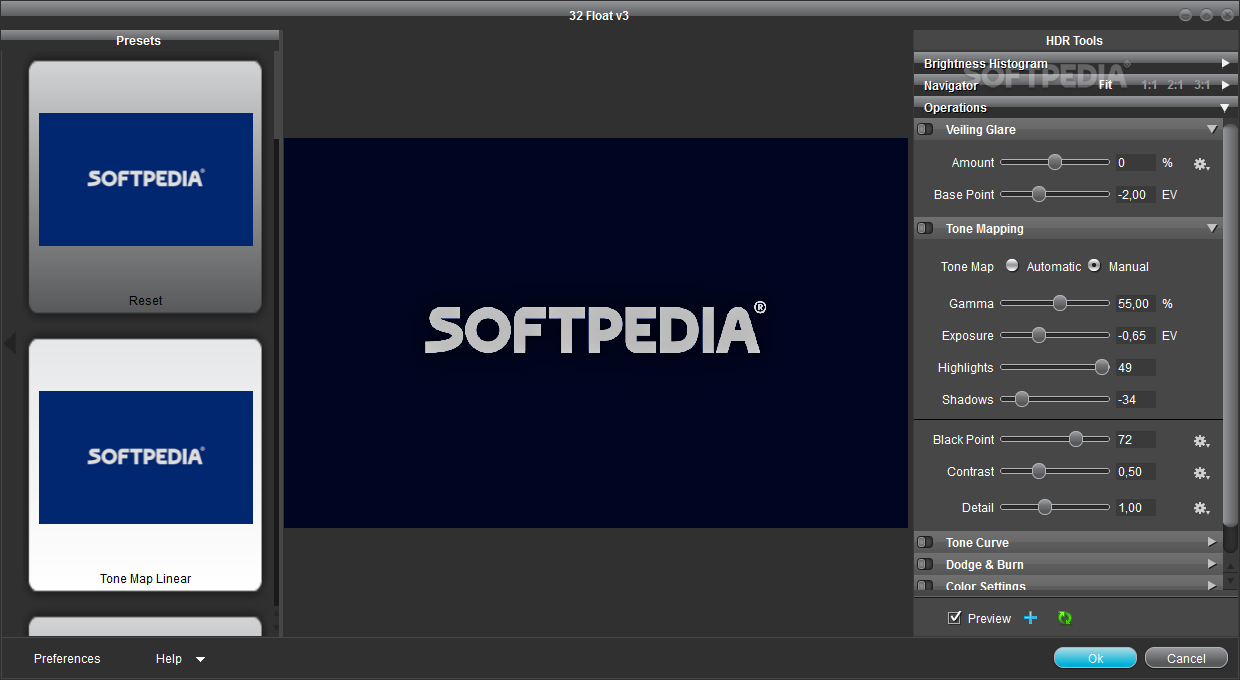
Task: Click the Exposure value field -0,65
Action: pyautogui.click(x=1136, y=336)
